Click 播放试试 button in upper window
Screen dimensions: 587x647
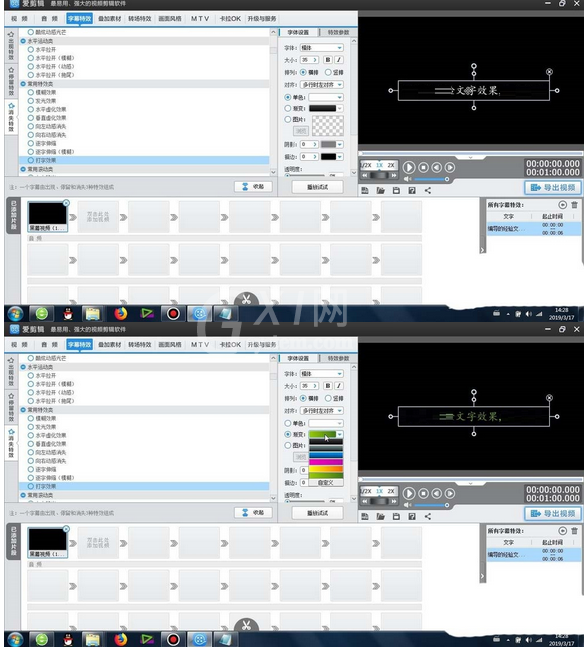(317, 187)
